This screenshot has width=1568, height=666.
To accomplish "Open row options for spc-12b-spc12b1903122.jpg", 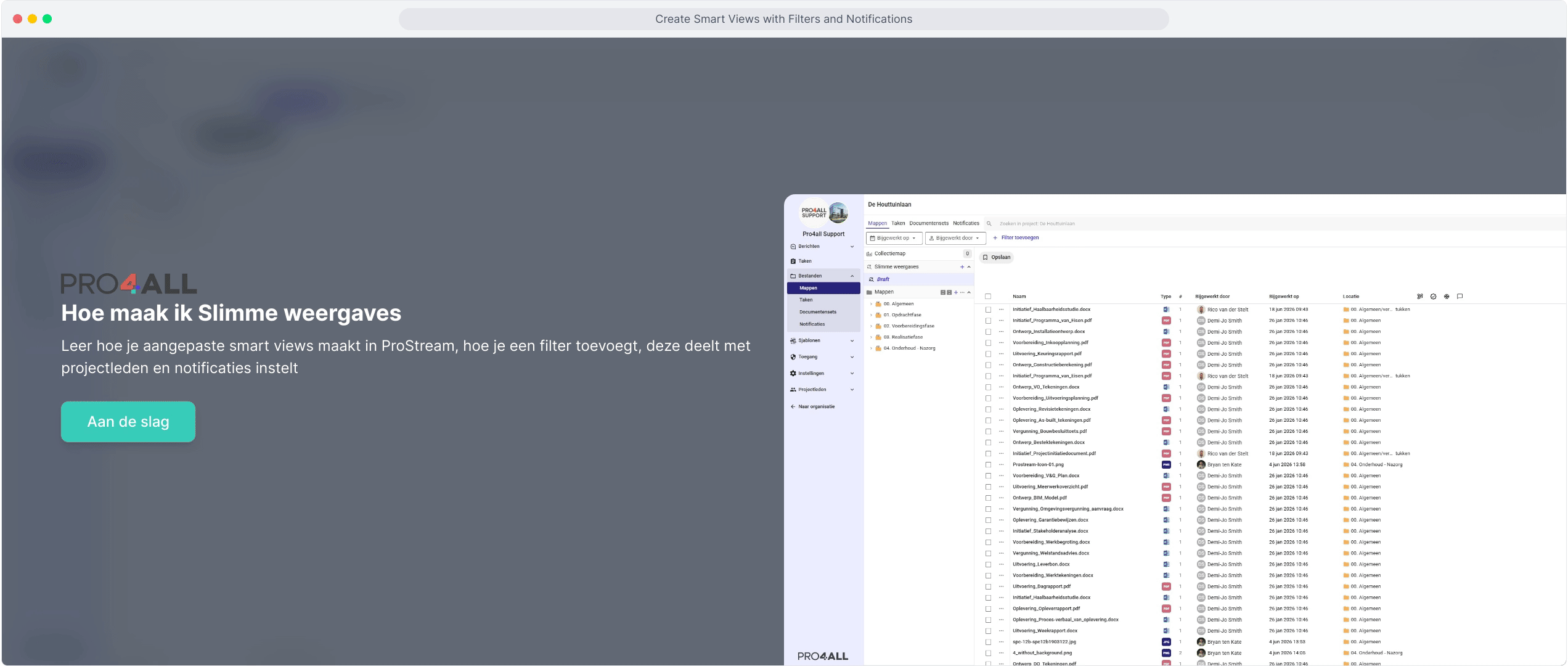I will pos(1001,642).
